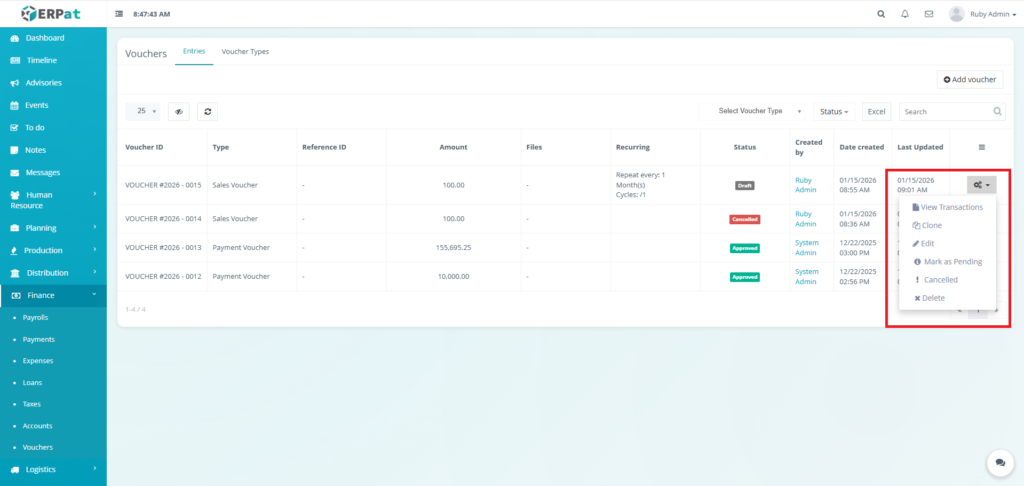Click Approved badge for voucher 0012

744,277
